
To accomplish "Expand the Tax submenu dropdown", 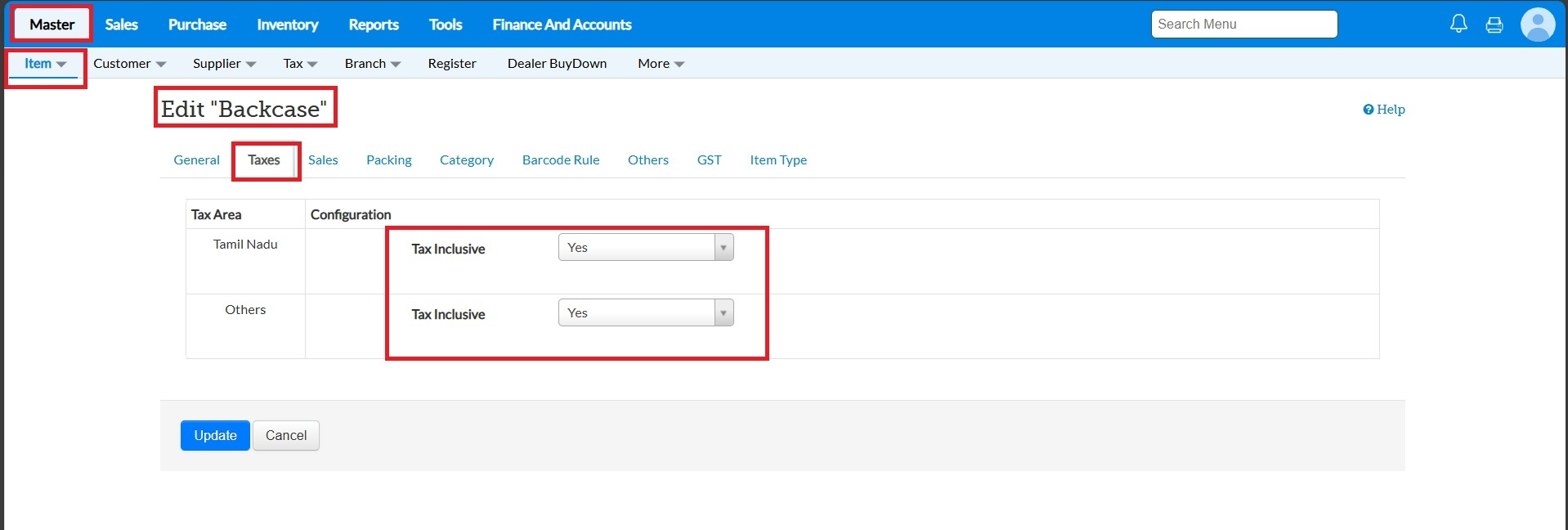I will coord(300,64).
